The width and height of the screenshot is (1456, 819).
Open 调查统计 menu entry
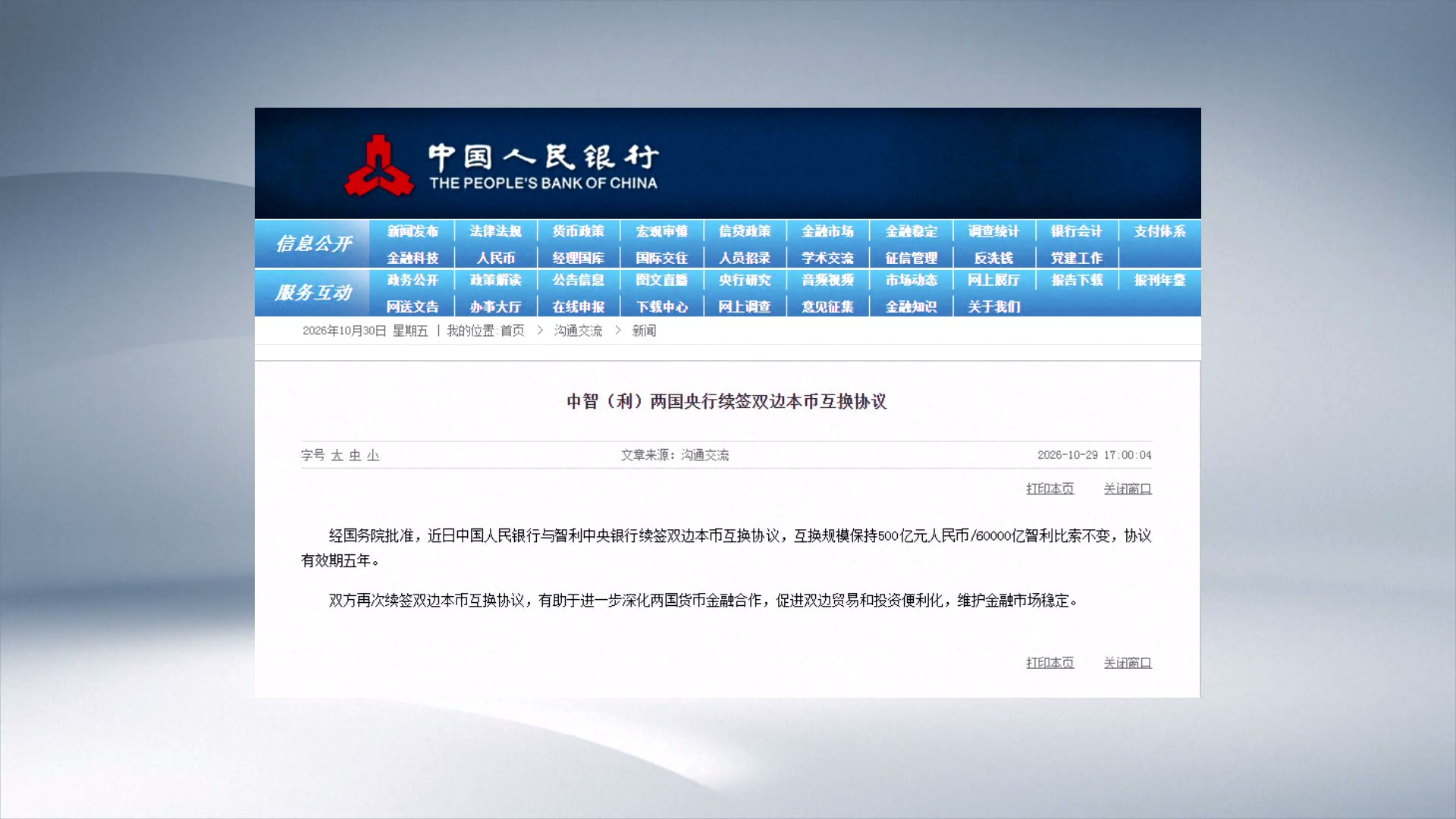click(994, 231)
